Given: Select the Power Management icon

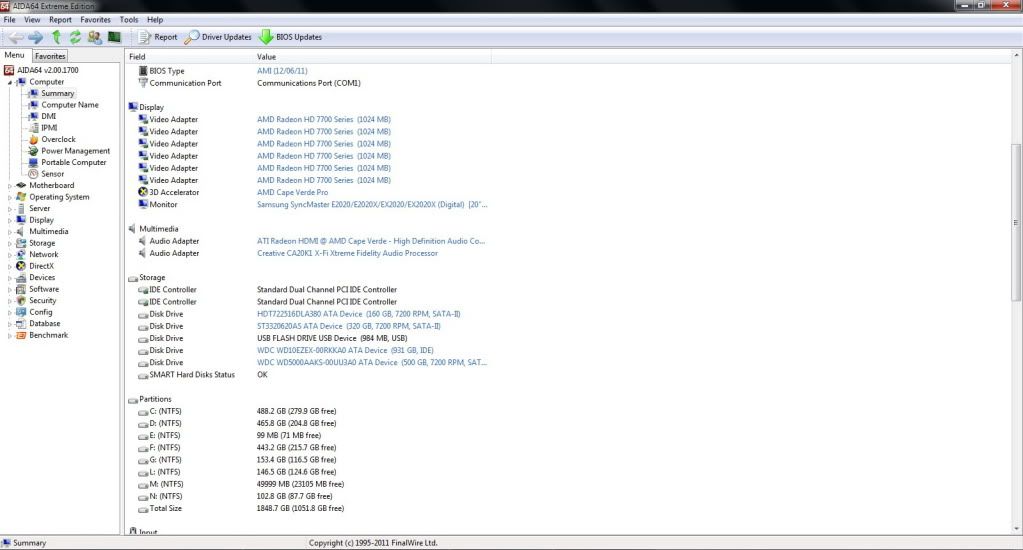Looking at the screenshot, I should (33, 151).
